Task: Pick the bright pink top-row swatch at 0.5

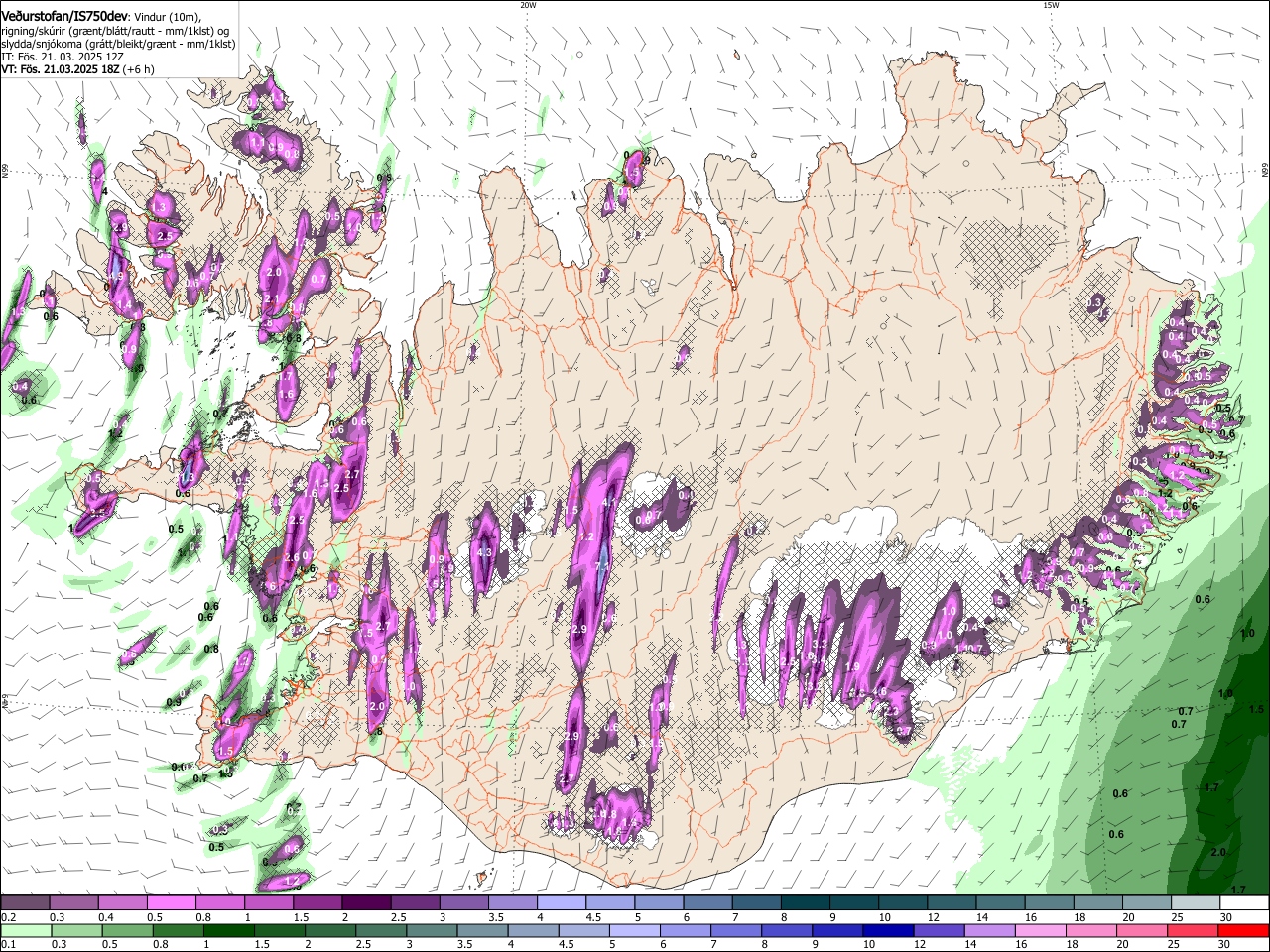Action: (171, 903)
